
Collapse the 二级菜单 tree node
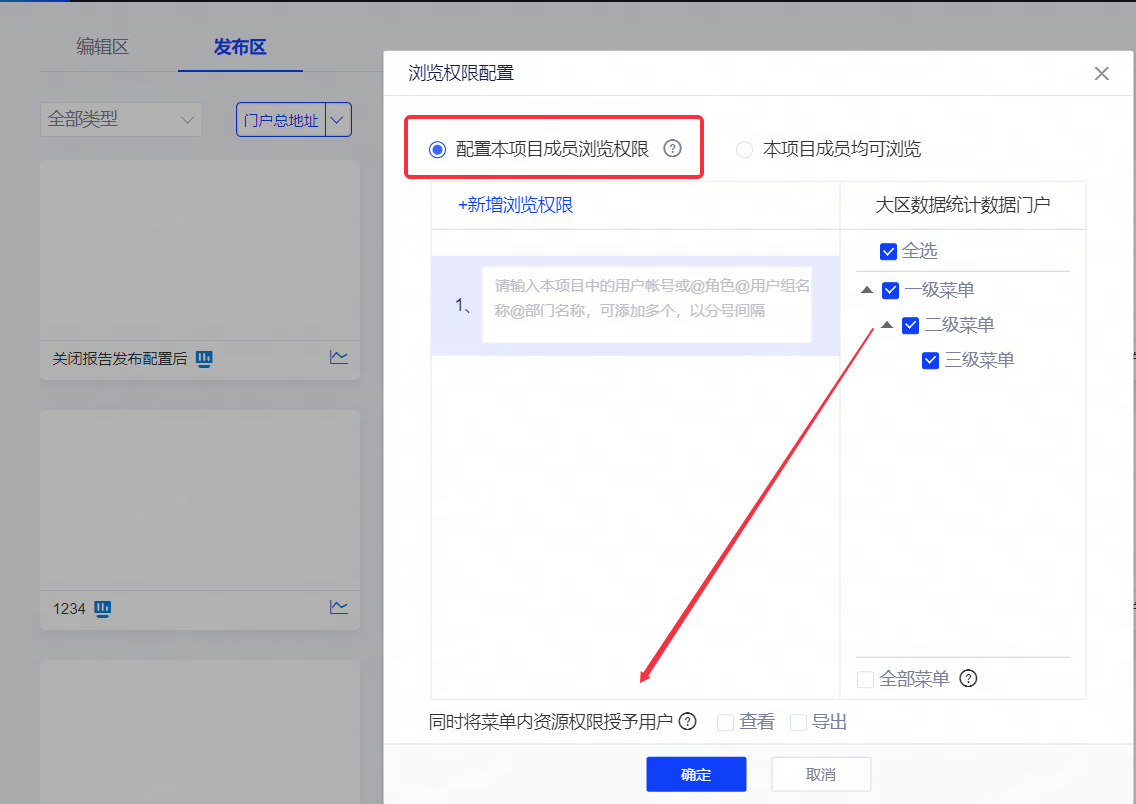[x=886, y=325]
